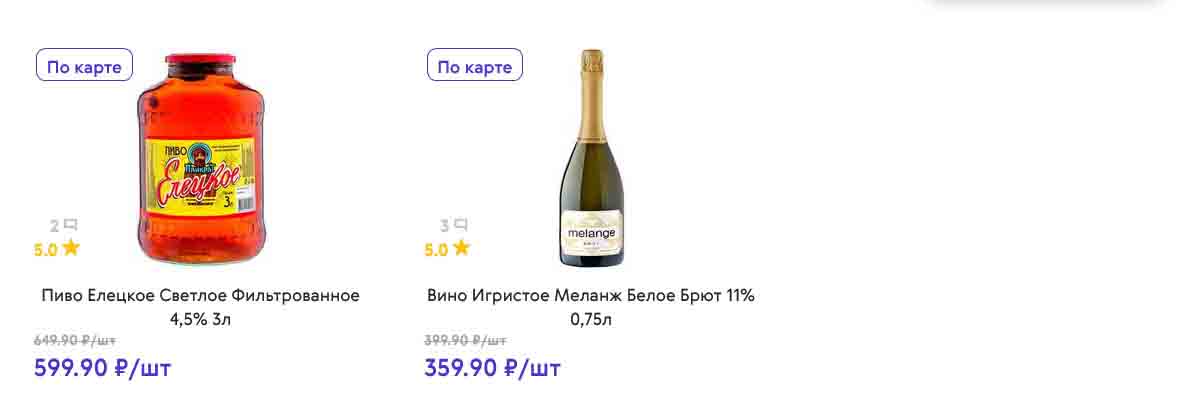1186x404 pixels.
Task: Click the comment icon on the beer card
Action: click(x=70, y=225)
